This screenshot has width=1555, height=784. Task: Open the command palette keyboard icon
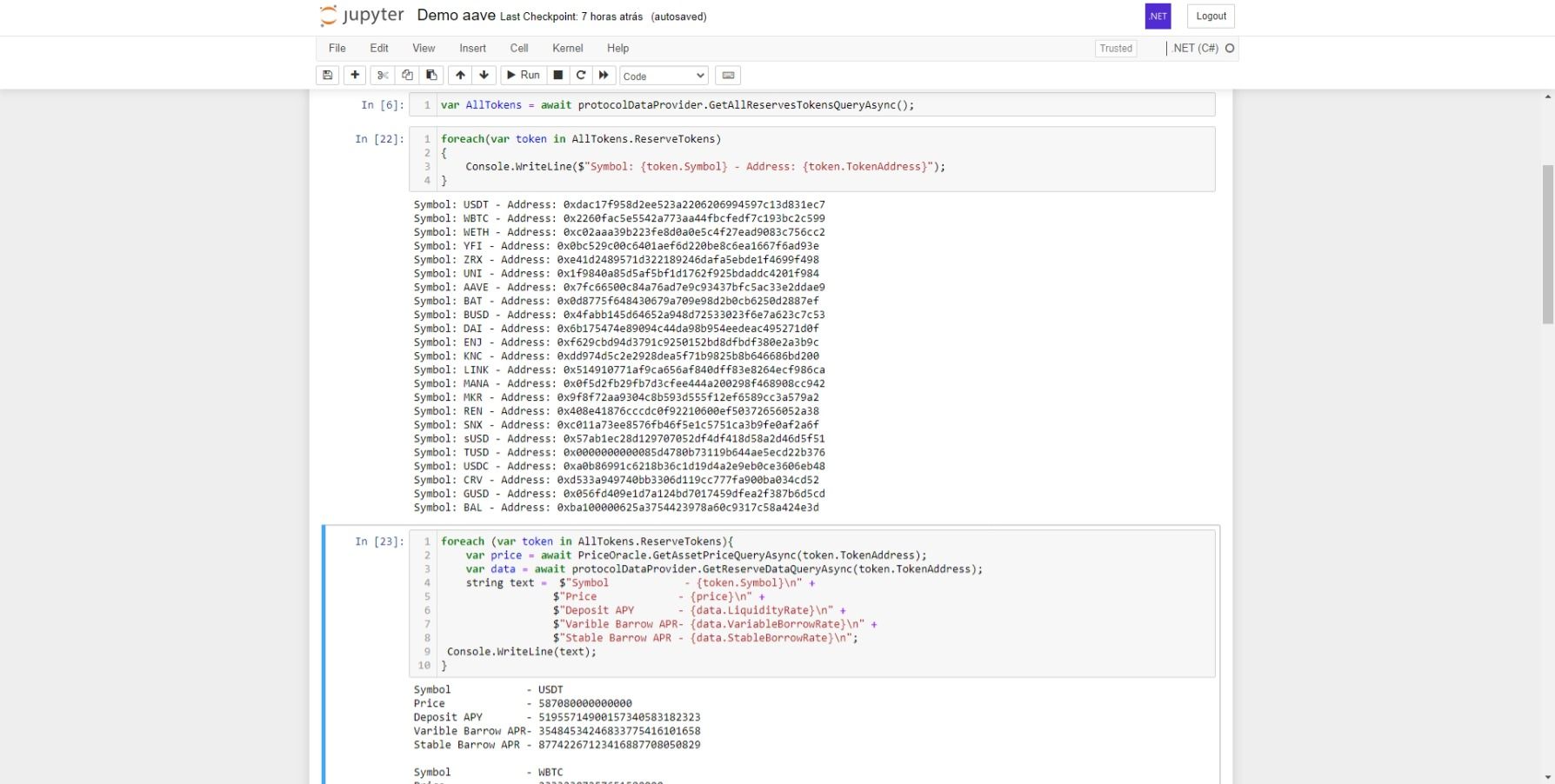[728, 76]
